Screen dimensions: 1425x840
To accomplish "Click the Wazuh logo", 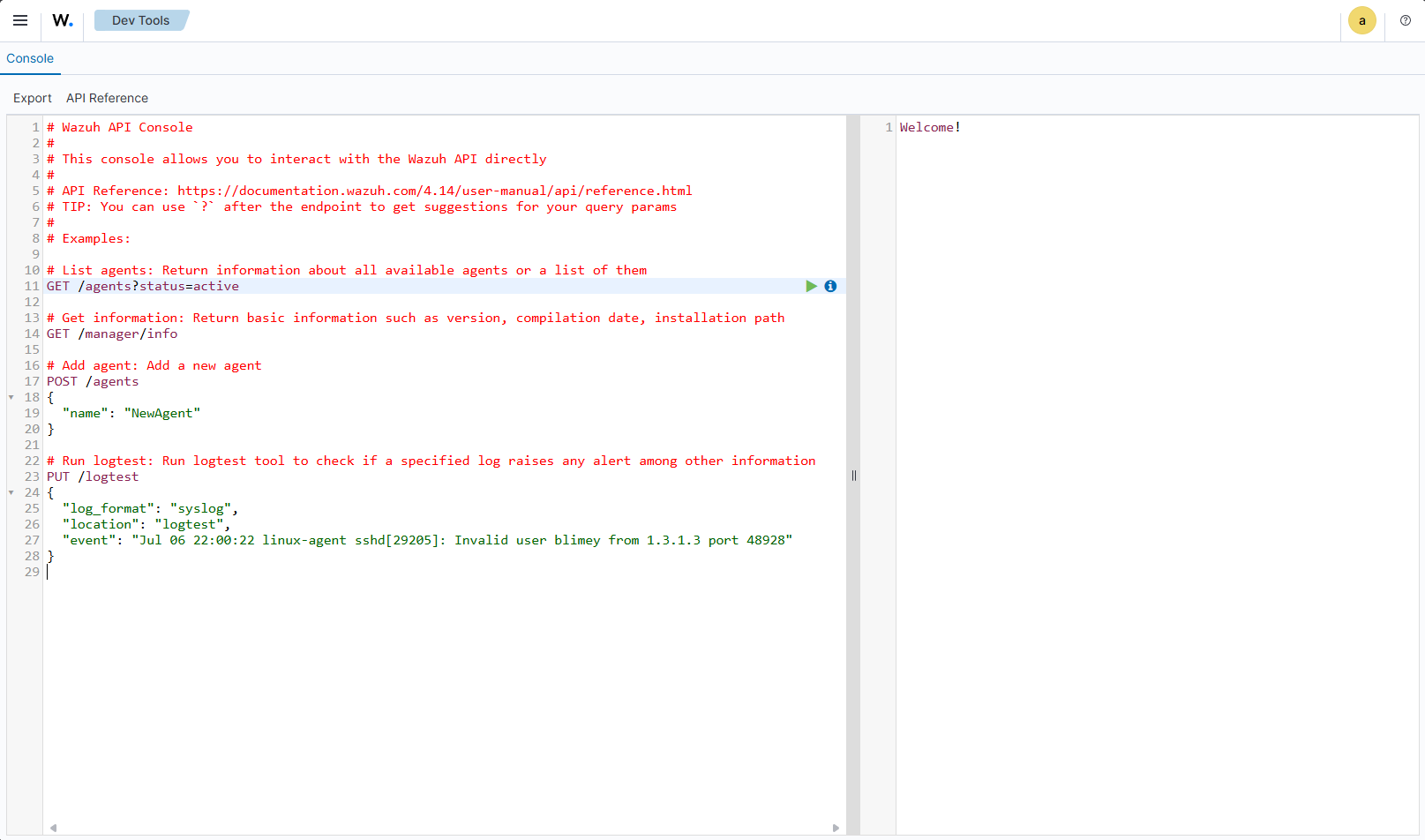I will click(61, 20).
